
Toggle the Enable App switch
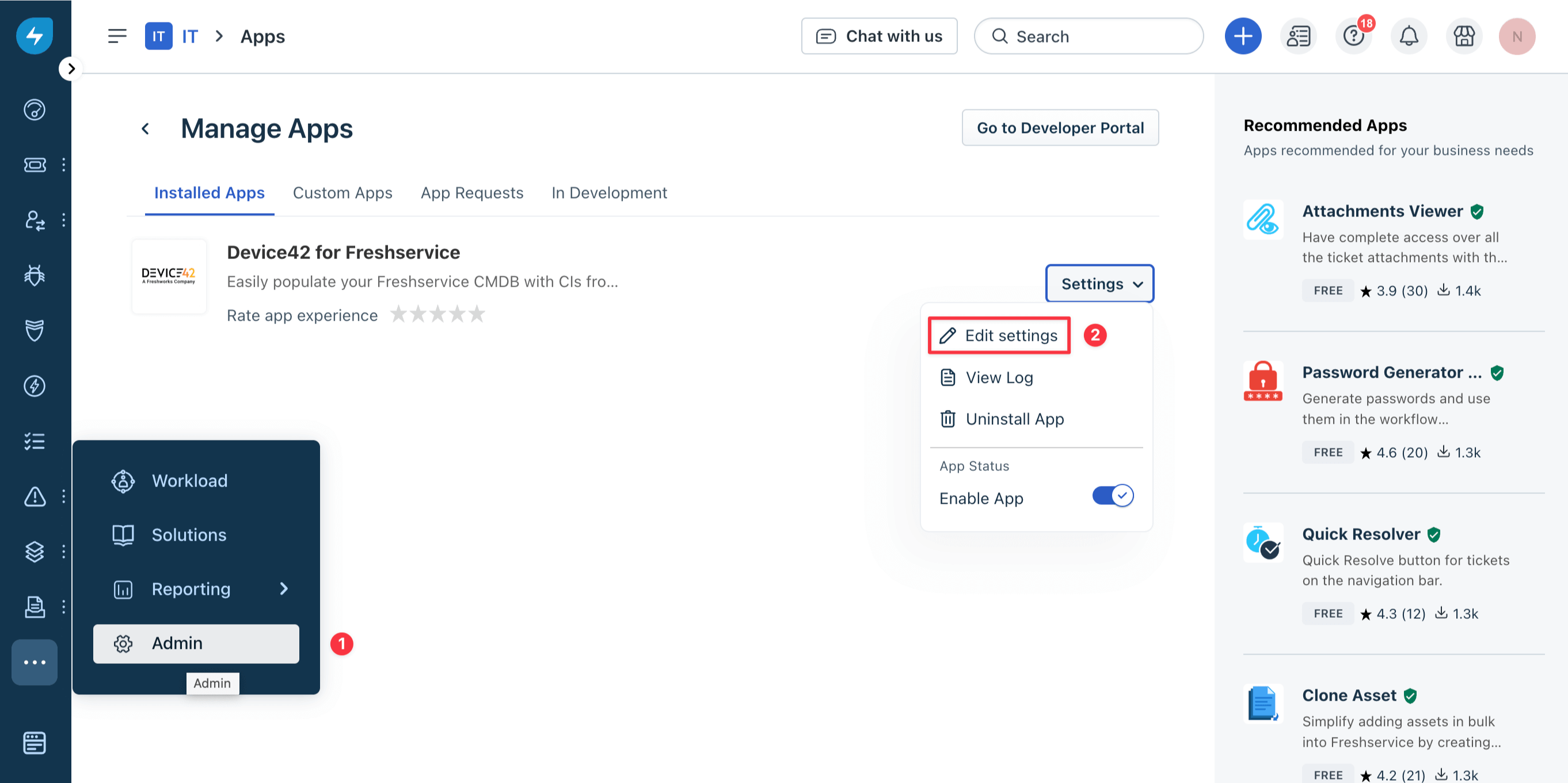pyautogui.click(x=1112, y=496)
